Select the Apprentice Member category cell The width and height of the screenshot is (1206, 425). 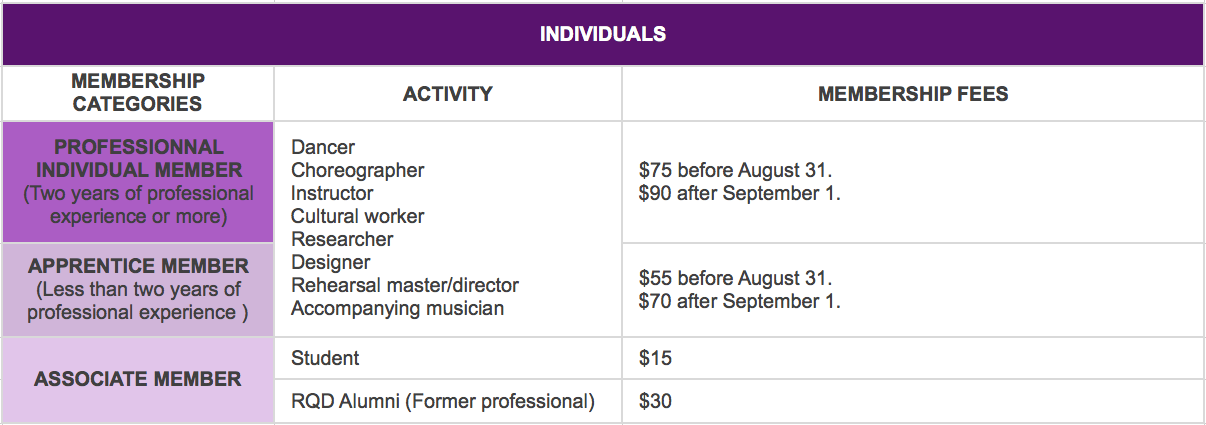pyautogui.click(x=138, y=290)
